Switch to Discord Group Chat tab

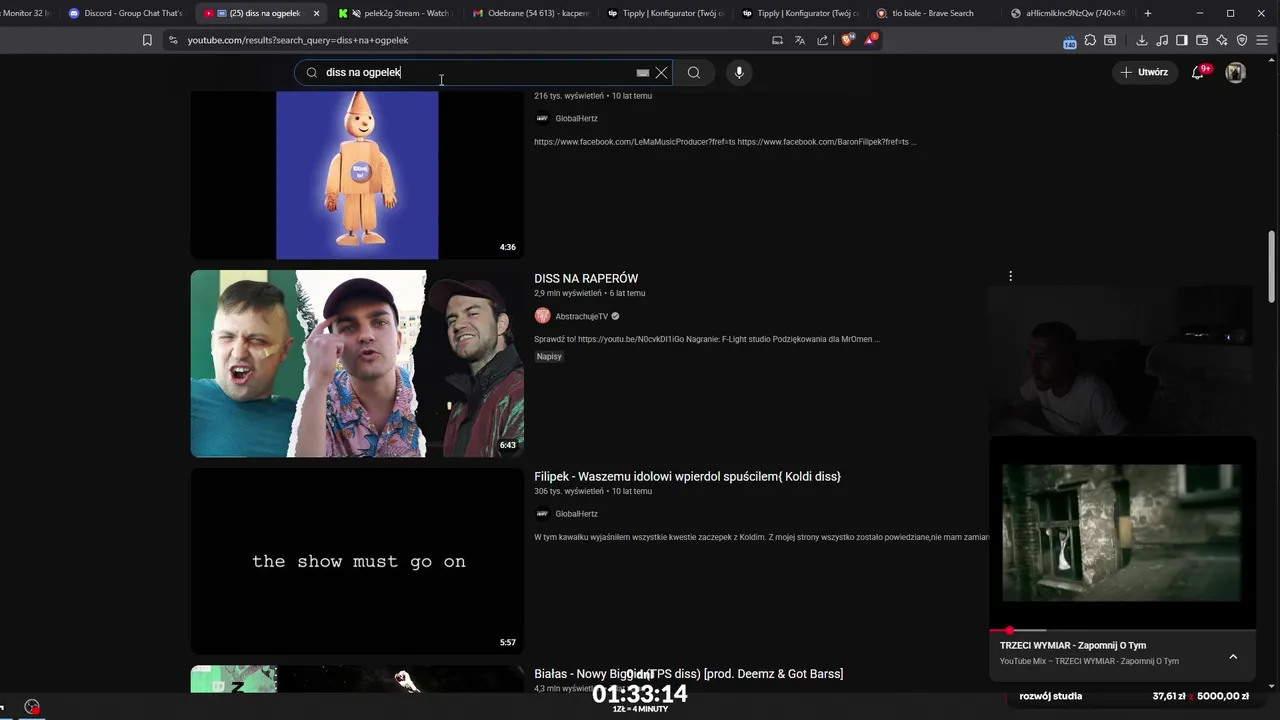tap(126, 13)
